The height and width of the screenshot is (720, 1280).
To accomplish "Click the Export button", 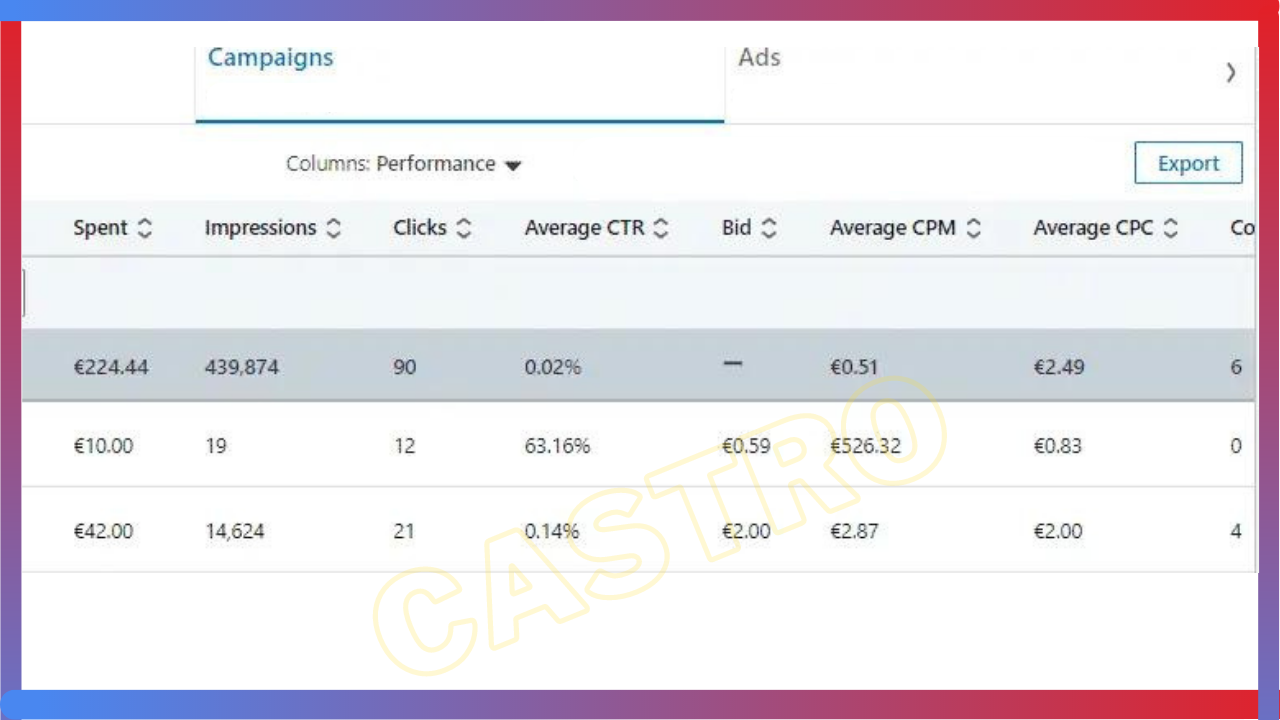I will pyautogui.click(x=1188, y=164).
